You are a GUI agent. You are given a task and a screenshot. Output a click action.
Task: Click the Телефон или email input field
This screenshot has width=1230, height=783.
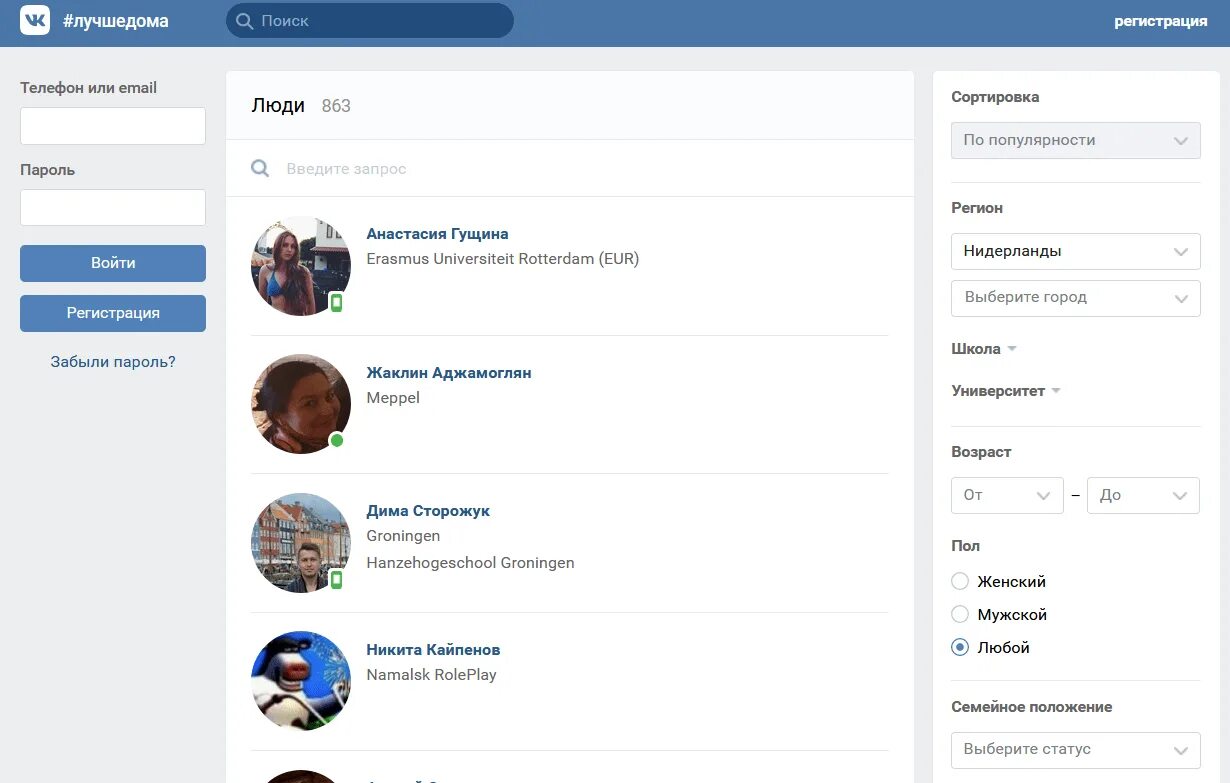(113, 126)
